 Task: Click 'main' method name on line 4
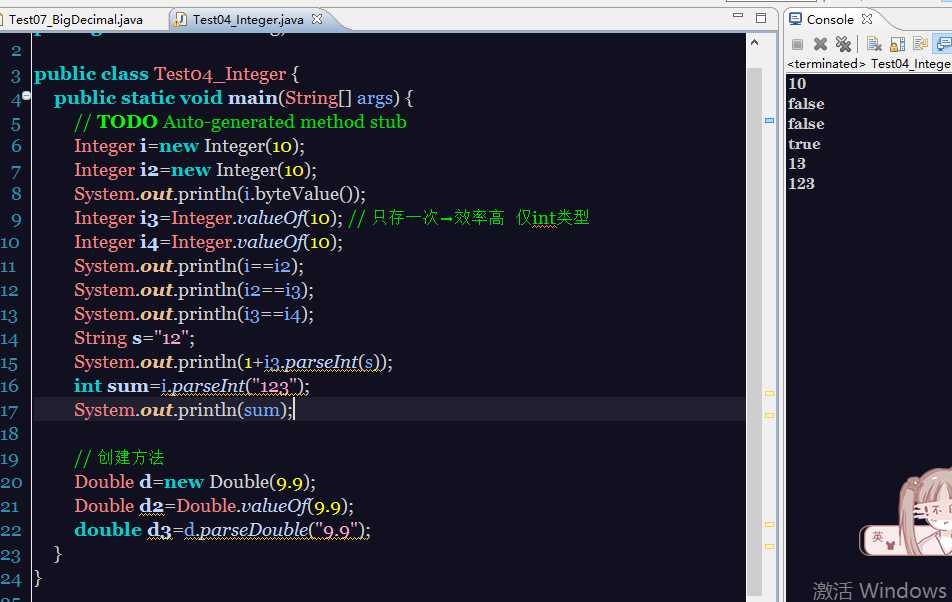click(253, 98)
